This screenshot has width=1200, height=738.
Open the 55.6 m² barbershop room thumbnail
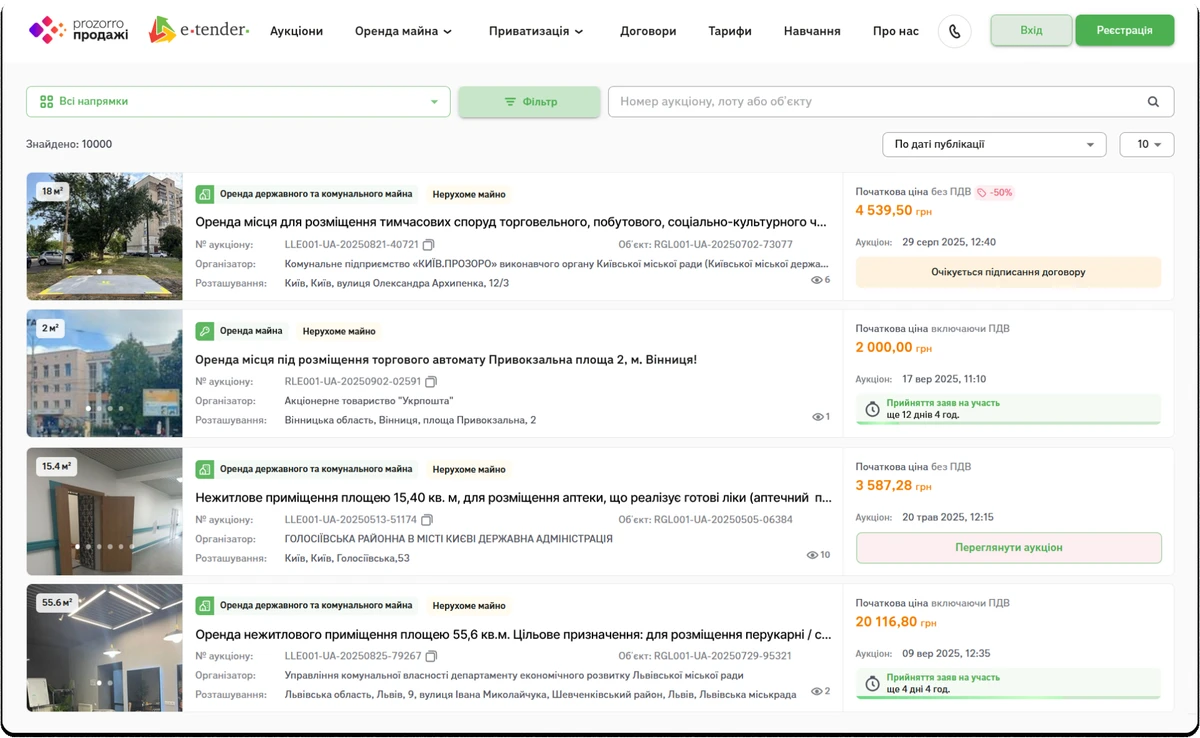[104, 647]
